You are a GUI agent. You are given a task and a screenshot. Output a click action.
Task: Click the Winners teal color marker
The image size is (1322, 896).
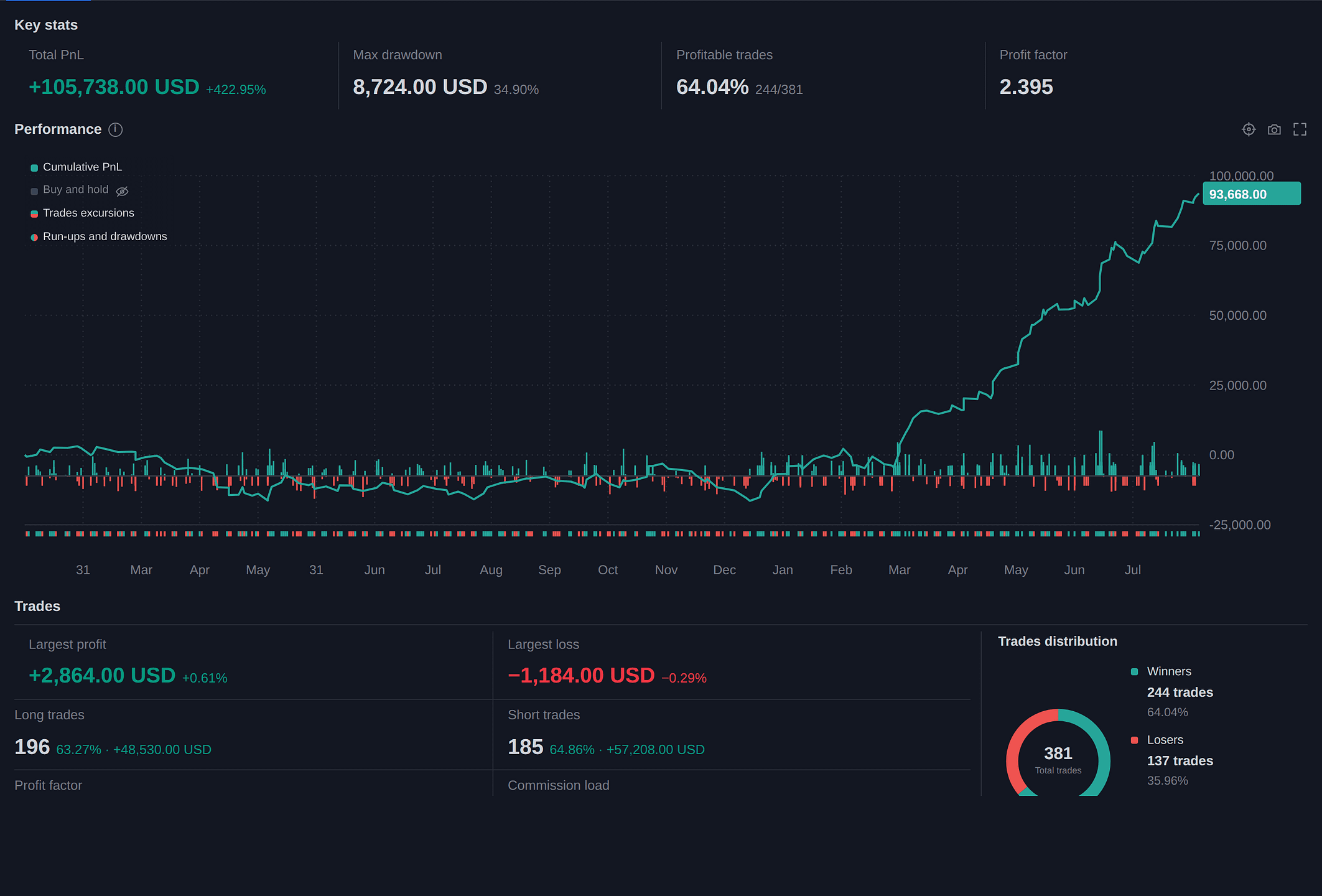[x=1134, y=672]
